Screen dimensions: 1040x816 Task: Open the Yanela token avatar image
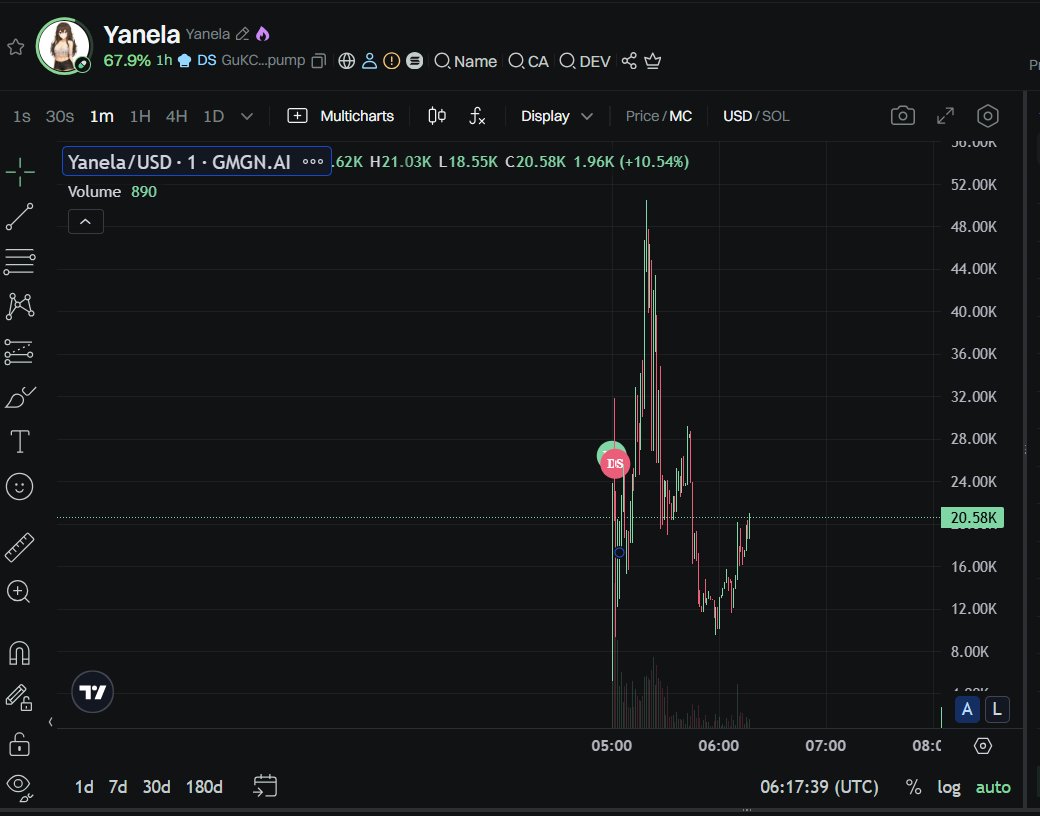64,46
